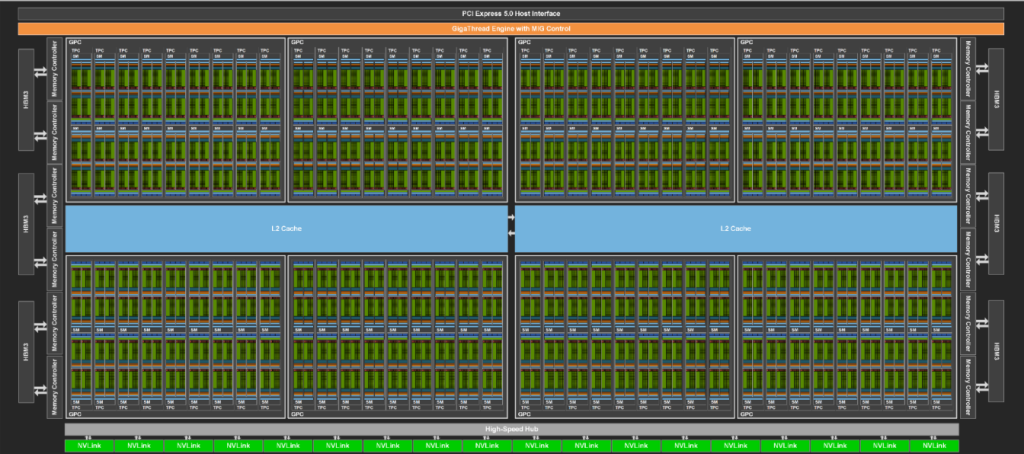Click the GPC label of the lower-right GPC
Image resolution: width=1024 pixels, height=454 pixels.
pos(746,414)
